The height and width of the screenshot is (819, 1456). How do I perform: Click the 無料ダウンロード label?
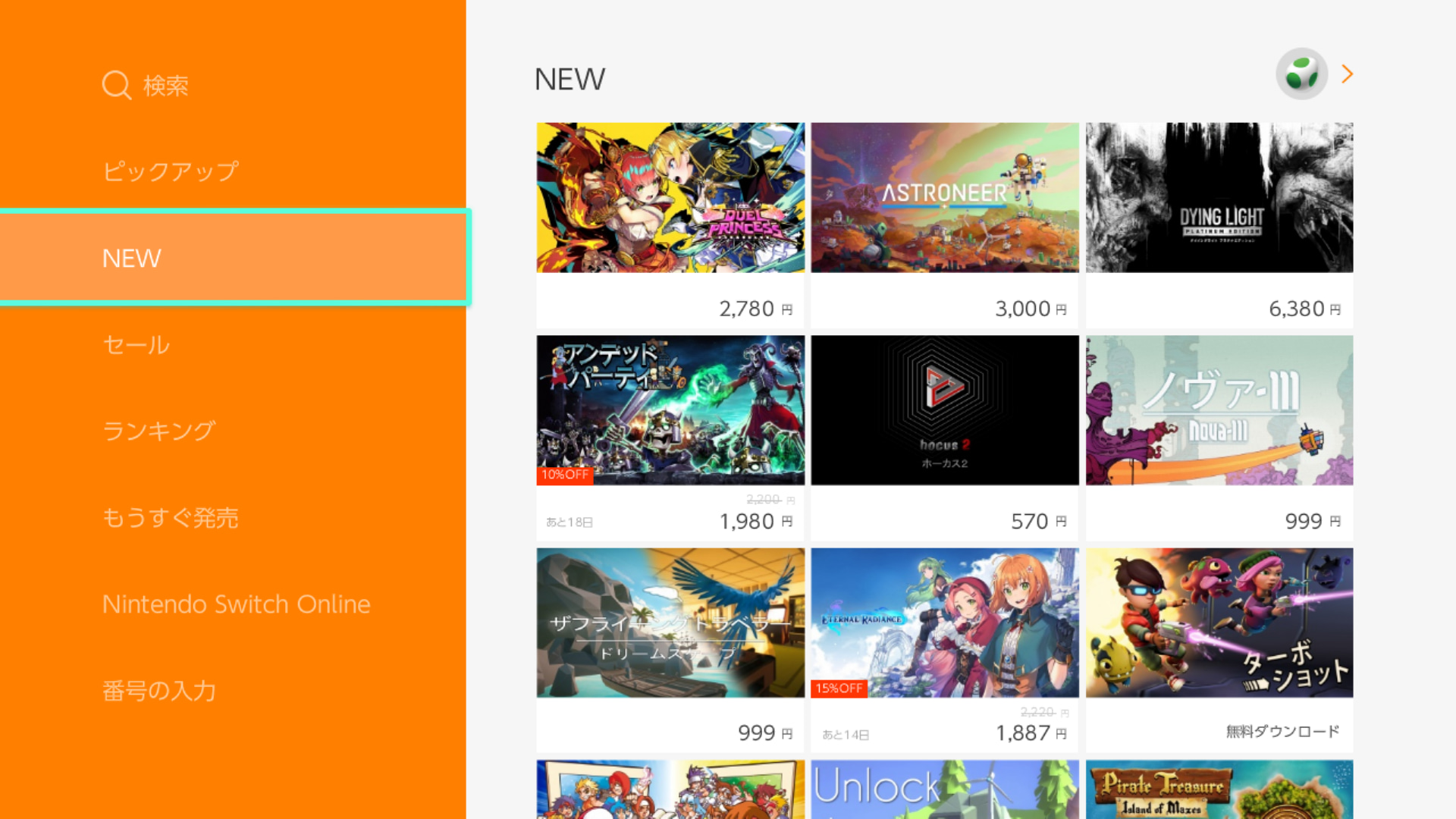point(1283,732)
